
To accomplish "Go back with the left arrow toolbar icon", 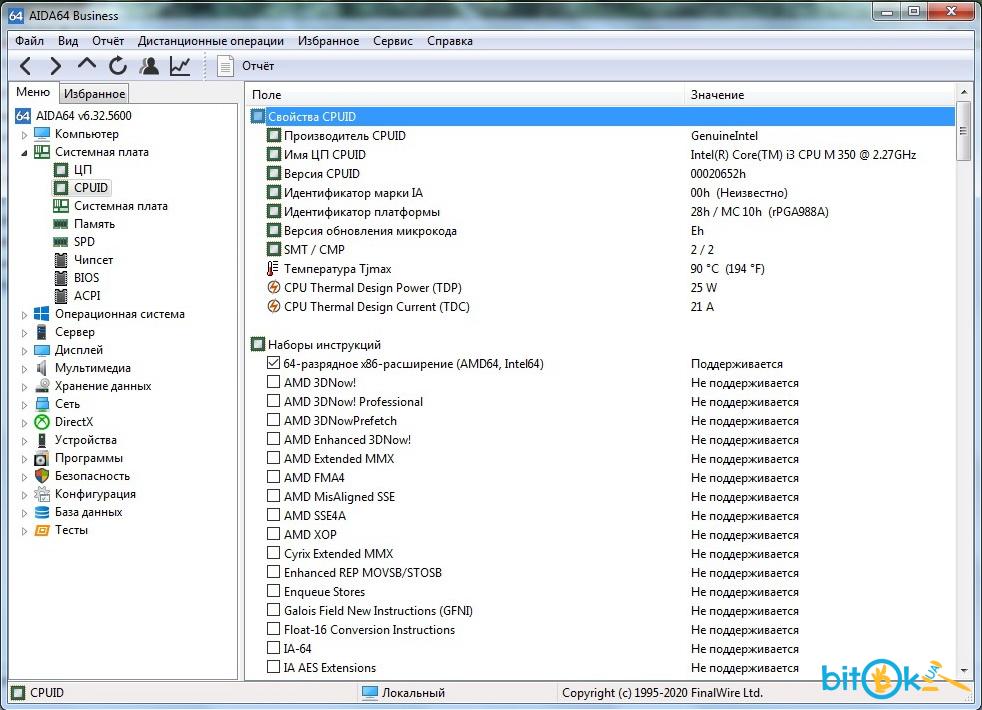I will tap(25, 66).
